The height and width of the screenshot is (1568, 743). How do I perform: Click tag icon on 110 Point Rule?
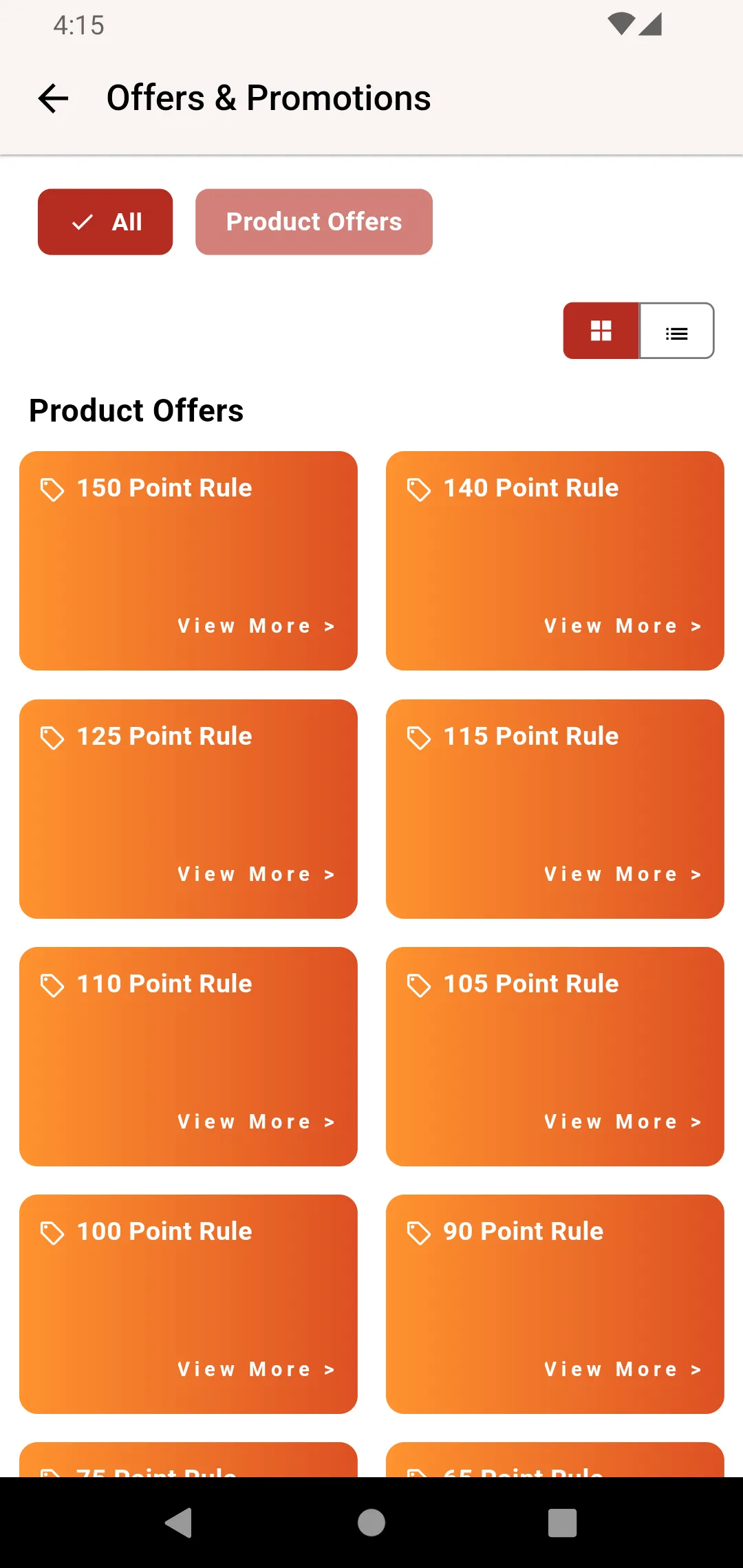[52, 986]
